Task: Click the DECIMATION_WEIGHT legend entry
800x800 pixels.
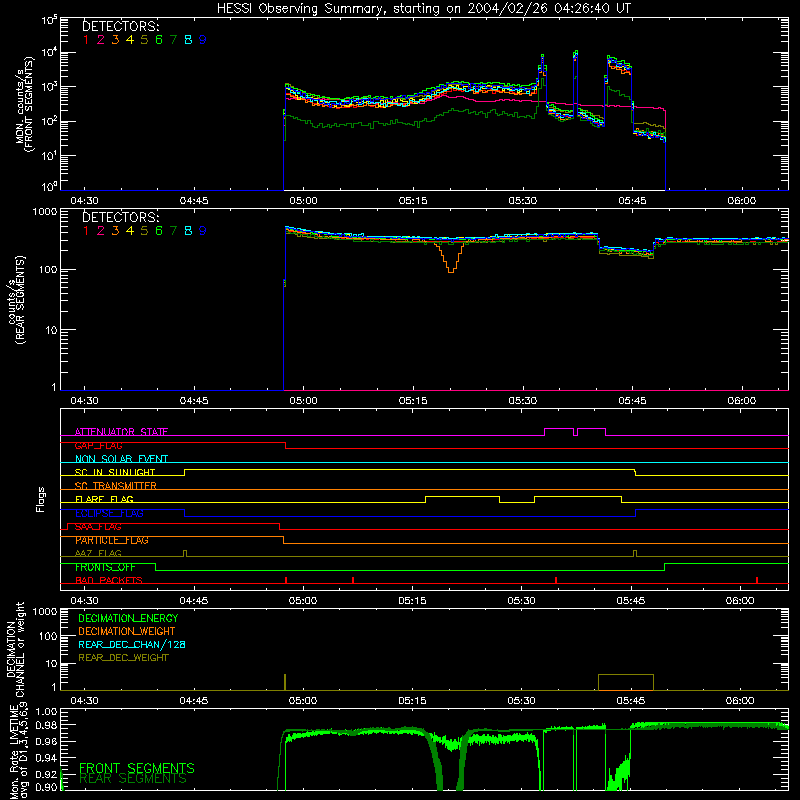Action: 127,631
